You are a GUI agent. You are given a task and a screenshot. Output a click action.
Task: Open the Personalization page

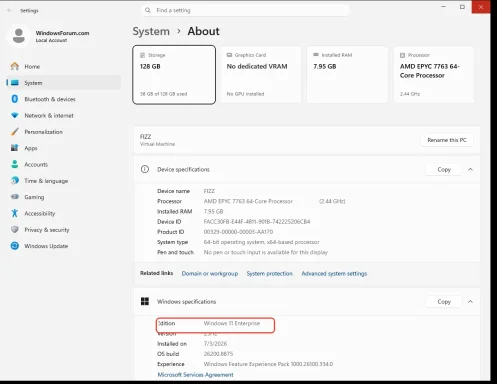click(x=63, y=132)
